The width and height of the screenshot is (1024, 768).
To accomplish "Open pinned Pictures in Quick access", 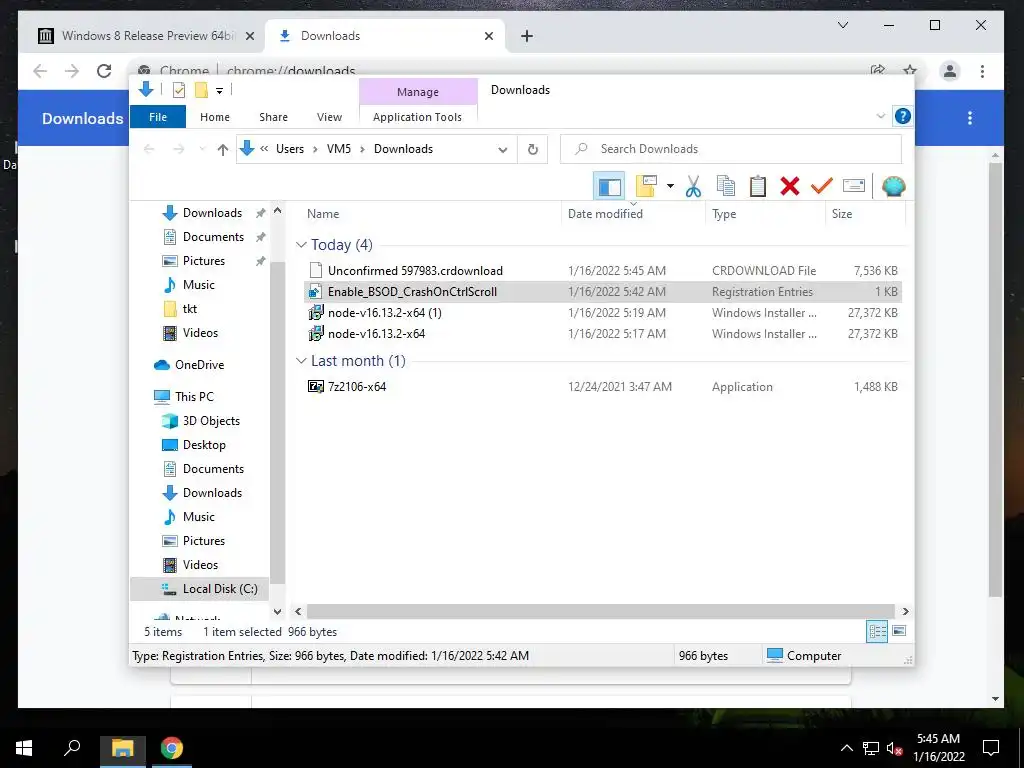I will (204, 261).
